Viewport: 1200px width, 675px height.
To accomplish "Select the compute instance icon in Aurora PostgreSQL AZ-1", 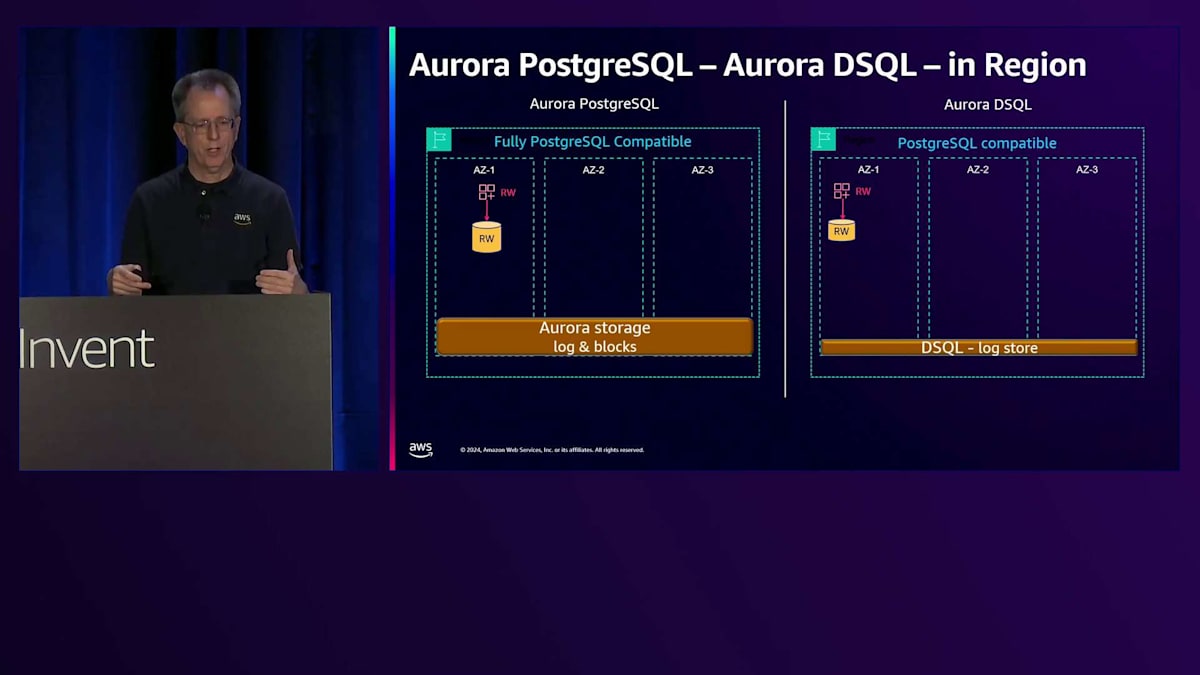I will (x=487, y=192).
